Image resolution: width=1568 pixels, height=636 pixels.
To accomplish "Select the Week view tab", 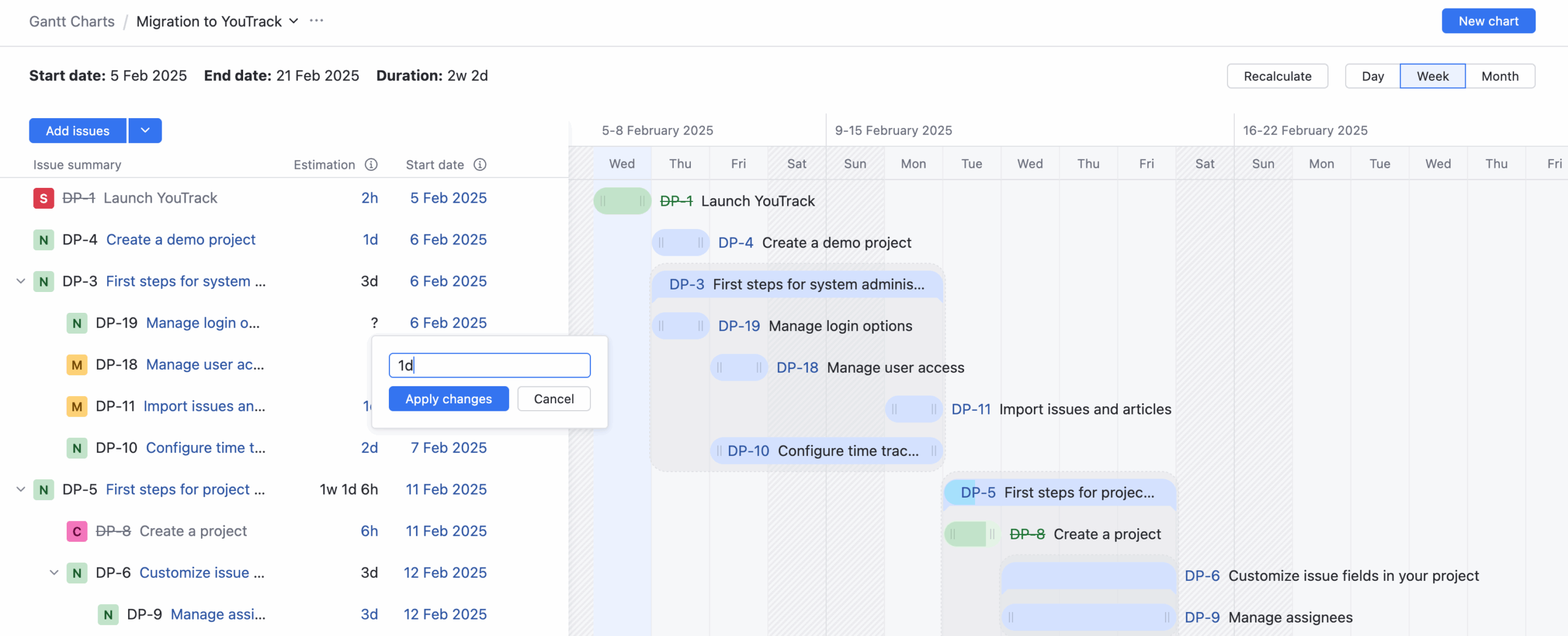I will pyautogui.click(x=1433, y=76).
